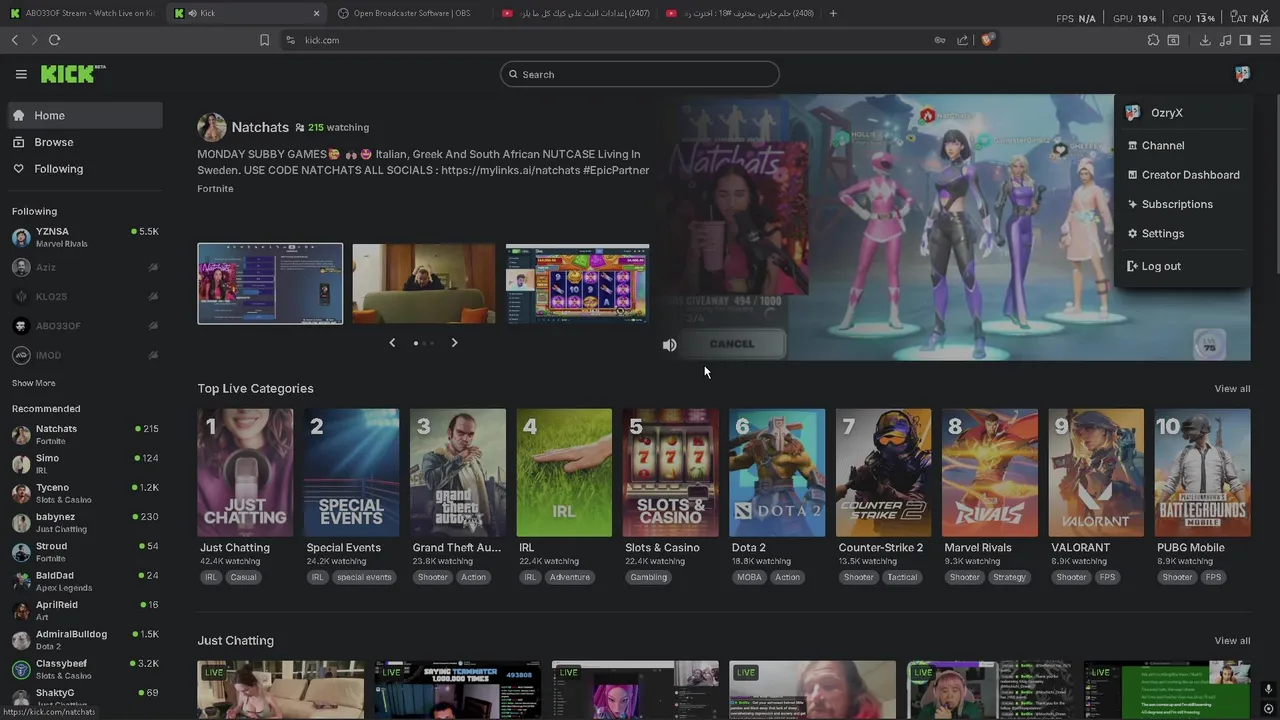Open the Grand Theft Auto category card
The image size is (1280, 720).
(x=458, y=473)
